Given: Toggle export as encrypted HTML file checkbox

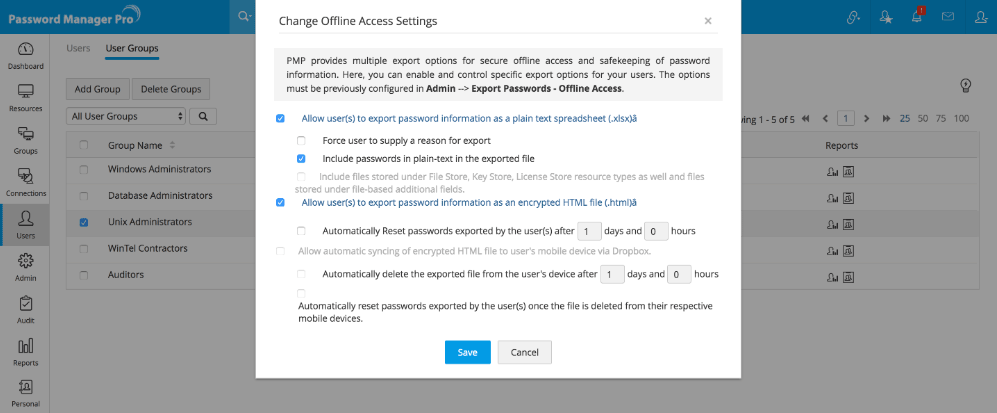Looking at the screenshot, I should (280, 202).
